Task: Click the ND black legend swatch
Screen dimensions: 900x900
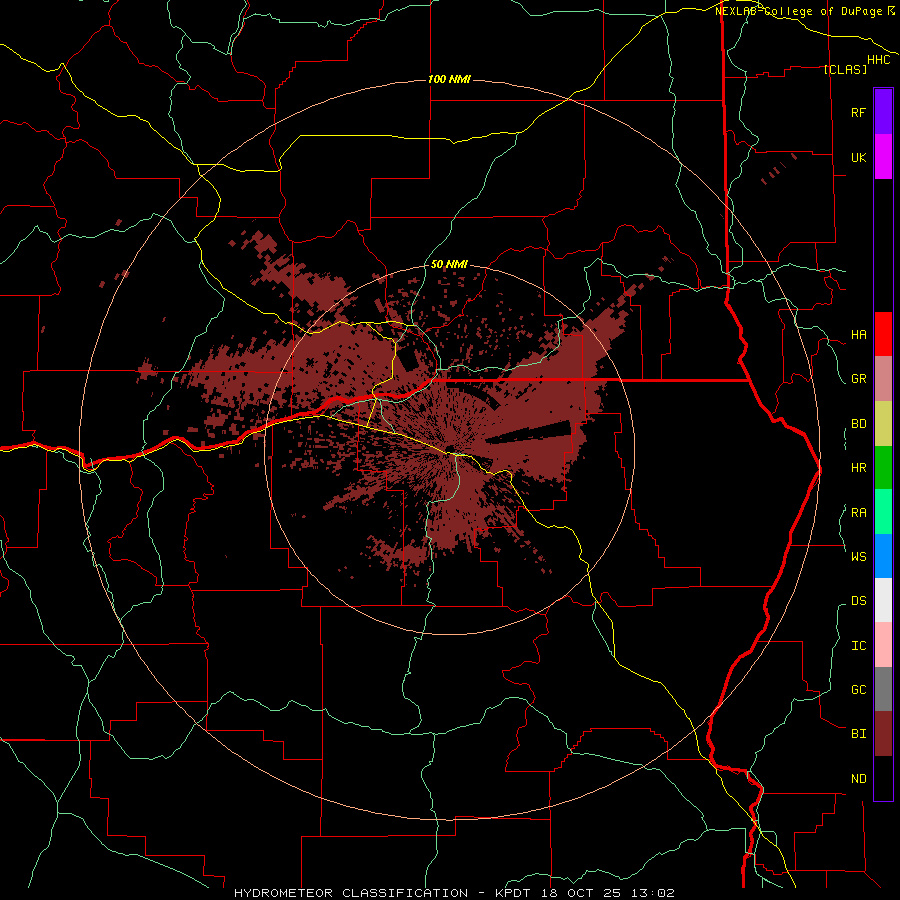Action: click(x=883, y=778)
